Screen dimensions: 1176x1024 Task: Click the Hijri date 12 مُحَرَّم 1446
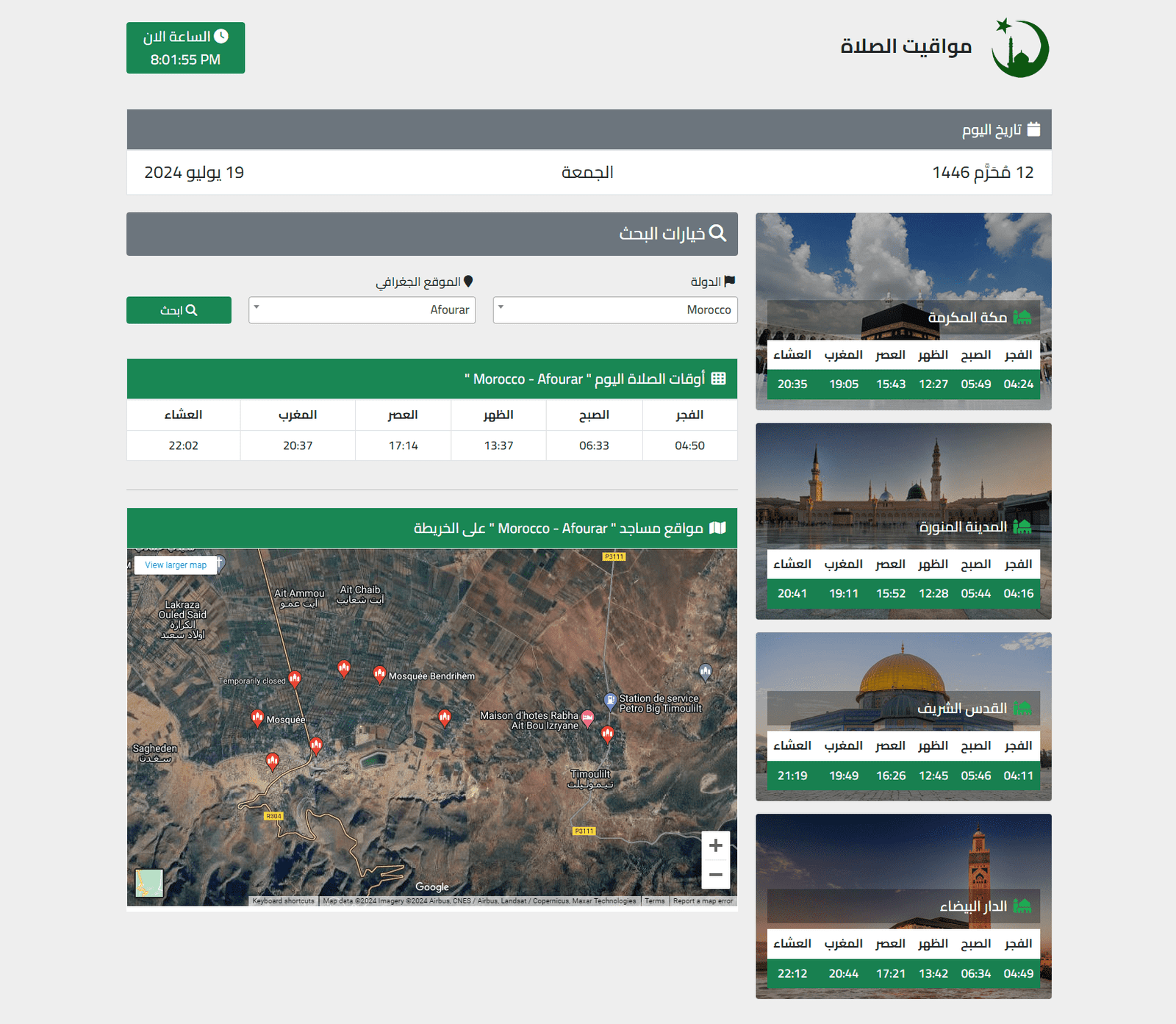point(983,172)
